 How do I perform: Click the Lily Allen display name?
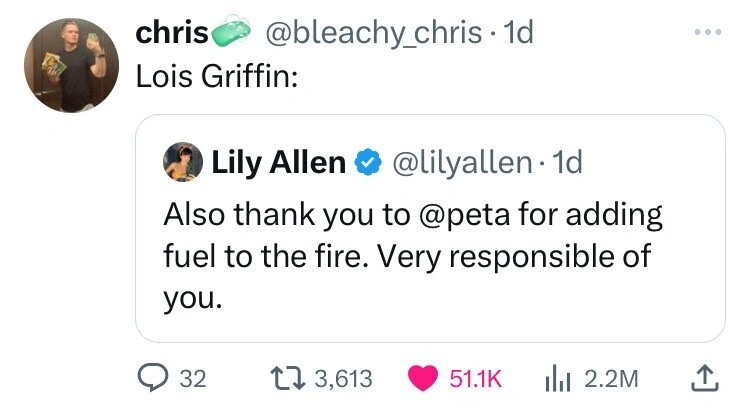point(278,161)
